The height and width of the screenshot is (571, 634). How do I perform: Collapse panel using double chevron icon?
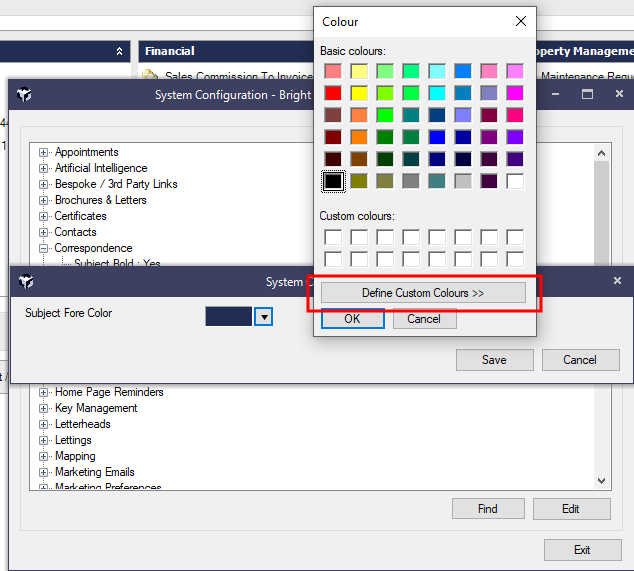(120, 51)
